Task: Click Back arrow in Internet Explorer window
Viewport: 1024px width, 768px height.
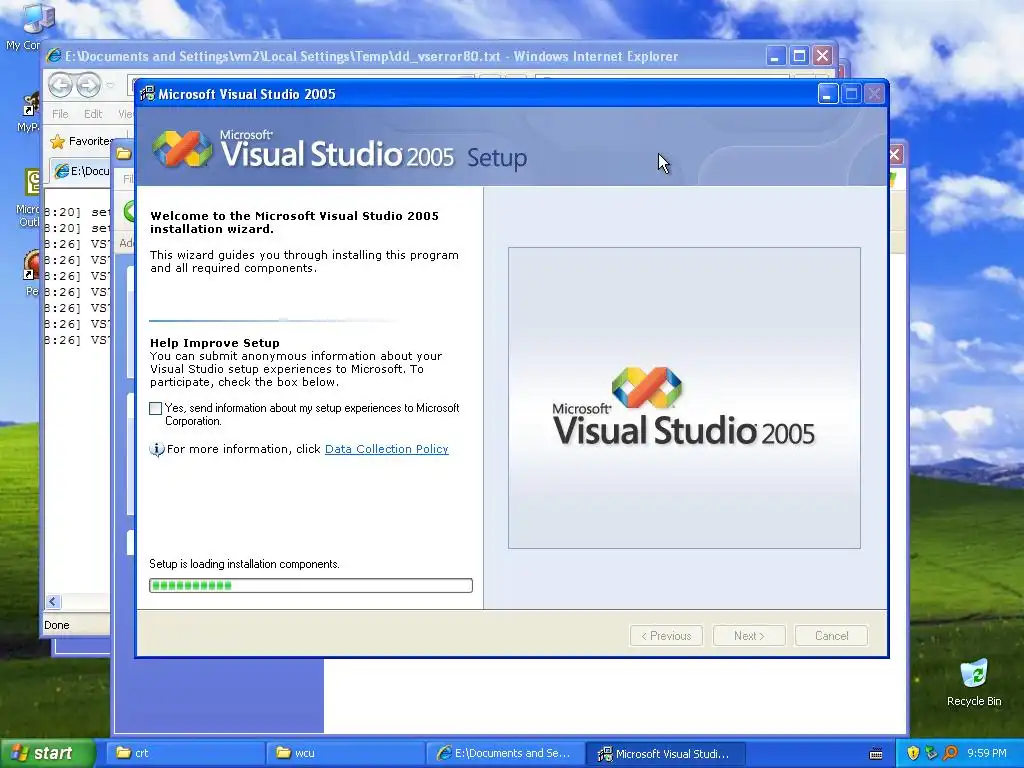Action: [60, 85]
